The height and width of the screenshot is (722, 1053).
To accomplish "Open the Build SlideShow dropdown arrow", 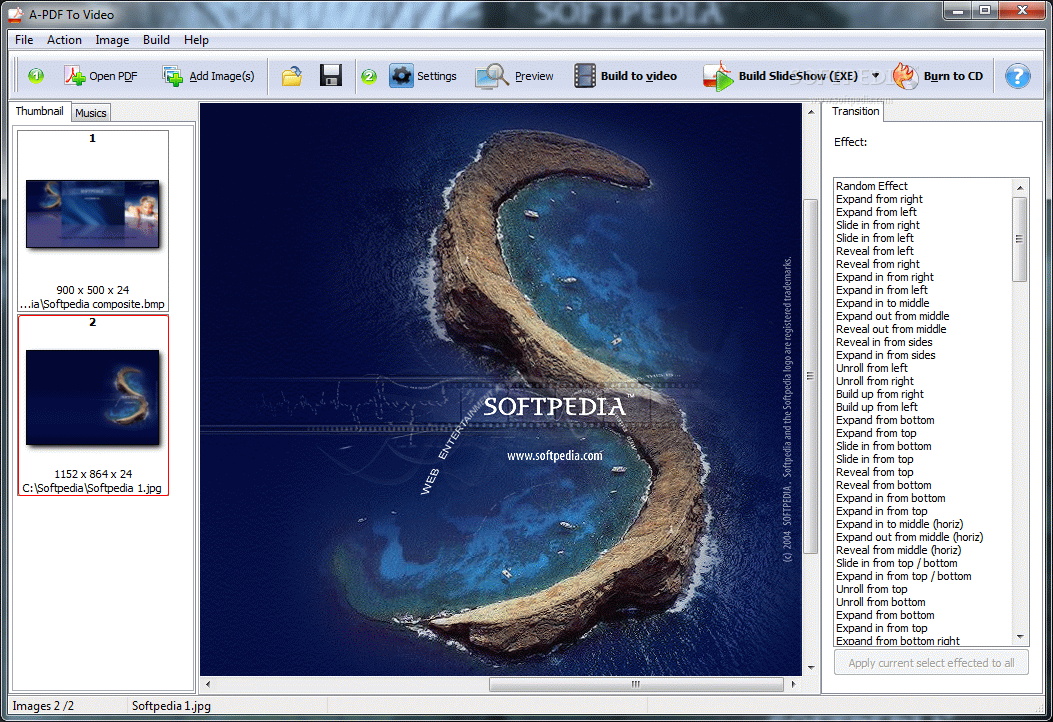I will [x=875, y=76].
